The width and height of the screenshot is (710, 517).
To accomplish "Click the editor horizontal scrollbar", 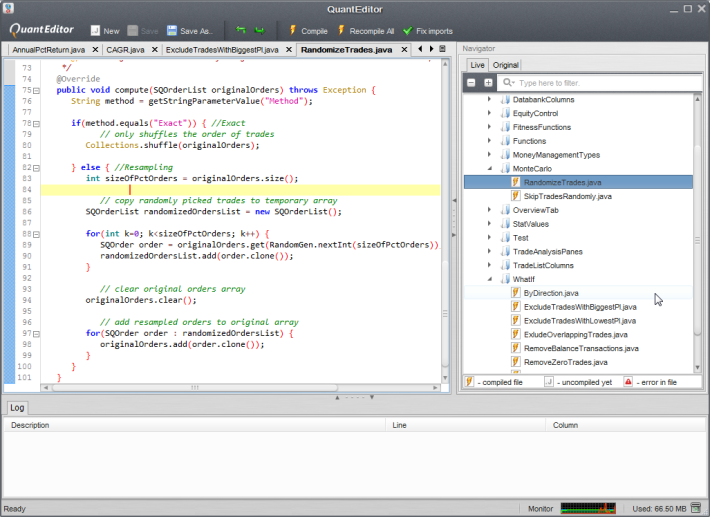I will (195, 388).
